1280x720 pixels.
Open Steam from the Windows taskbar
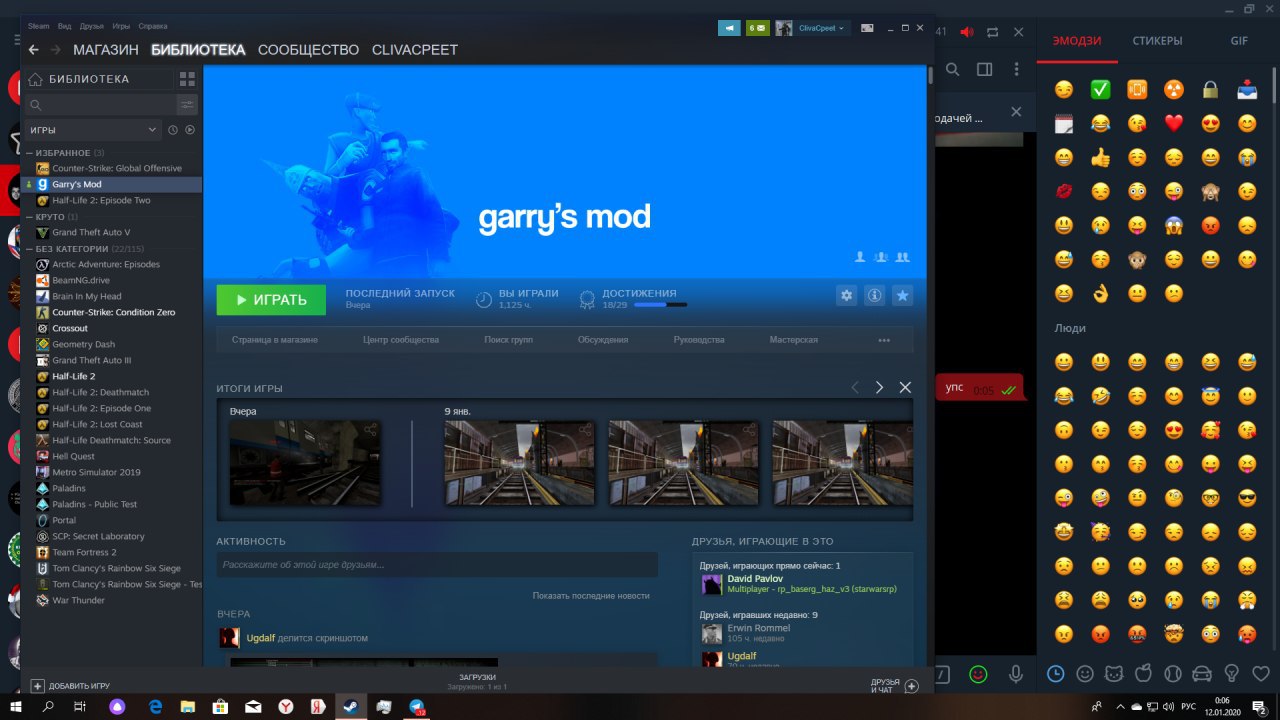click(351, 706)
